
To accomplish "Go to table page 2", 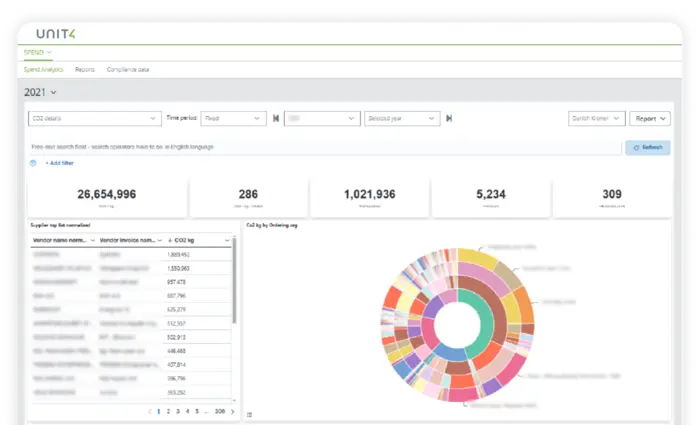I will tap(168, 412).
